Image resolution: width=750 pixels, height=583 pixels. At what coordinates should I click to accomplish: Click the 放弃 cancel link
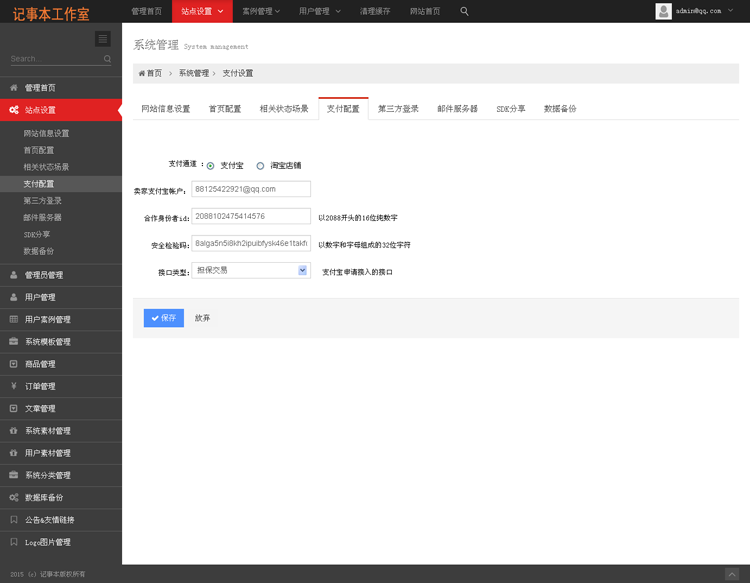pos(202,318)
